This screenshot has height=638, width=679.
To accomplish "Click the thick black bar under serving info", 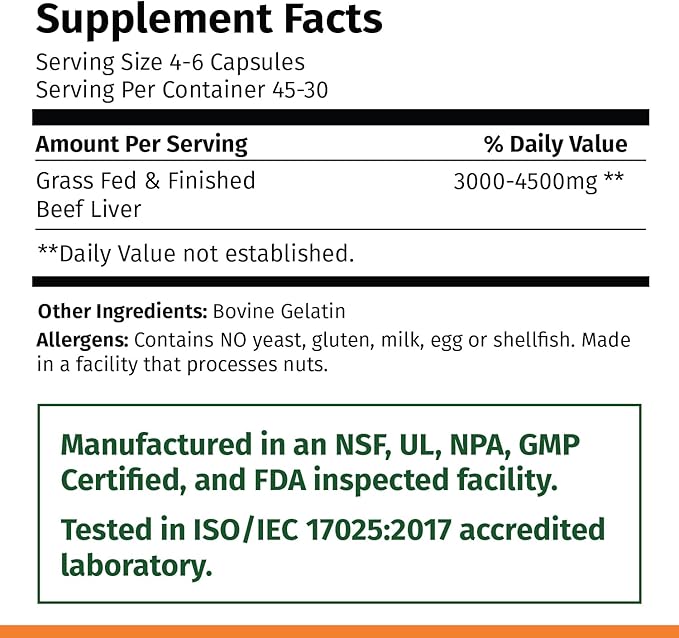I will click(341, 117).
